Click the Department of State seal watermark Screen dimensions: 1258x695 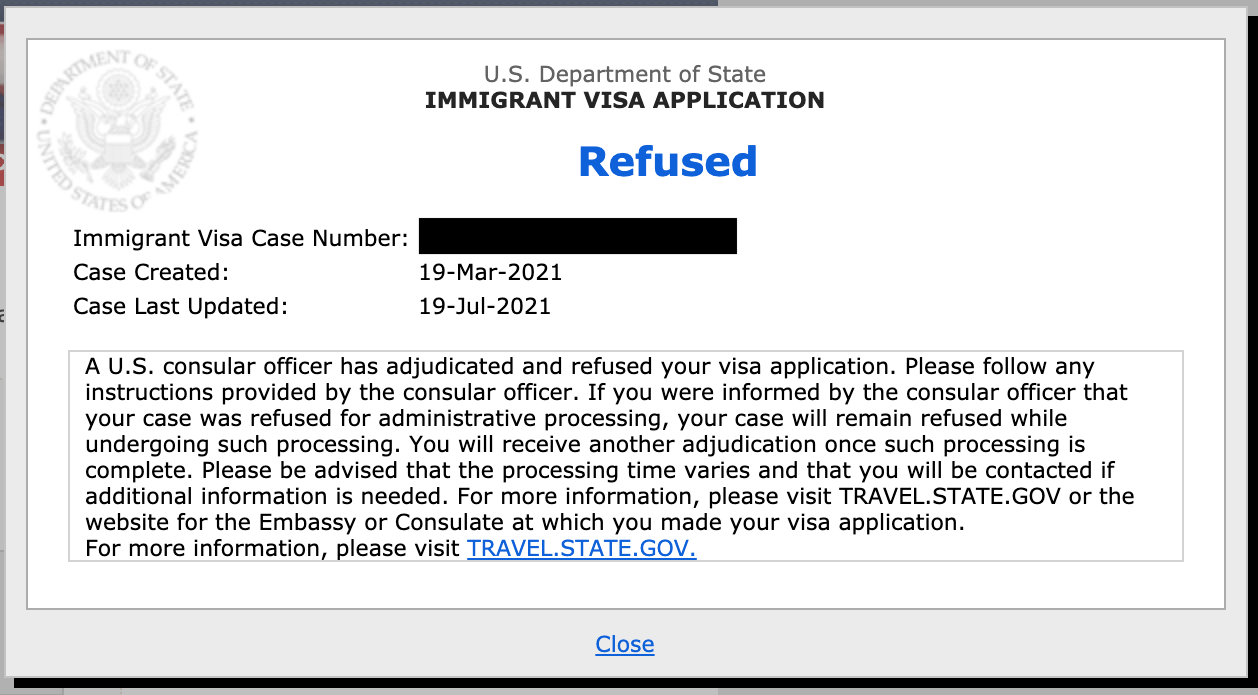[x=118, y=131]
